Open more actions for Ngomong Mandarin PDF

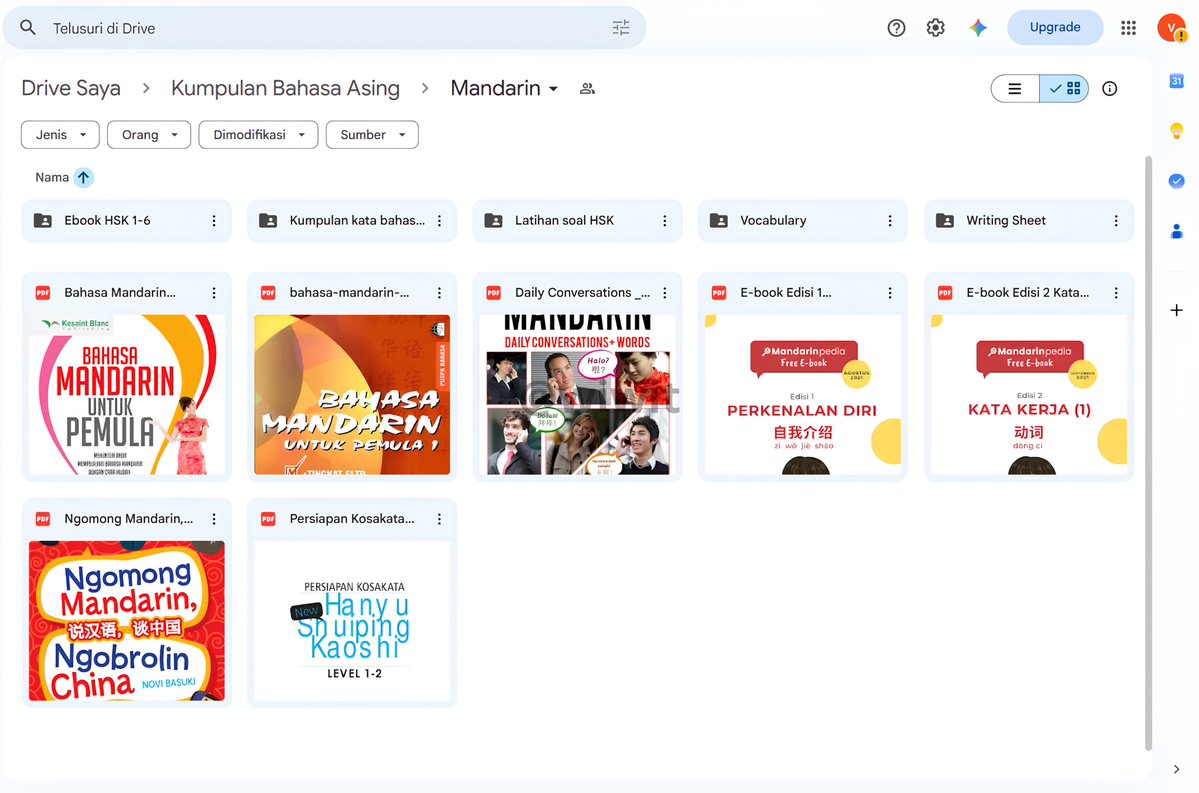[x=214, y=519]
